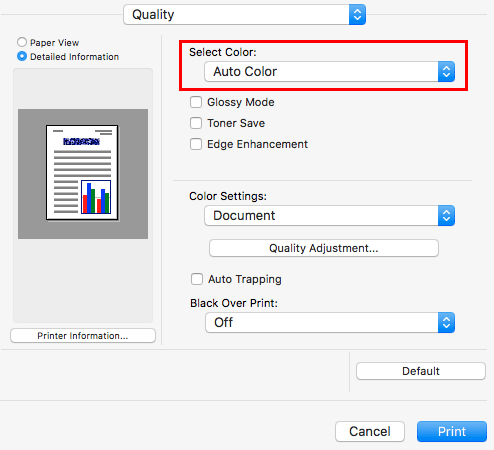The width and height of the screenshot is (494, 450).
Task: Click the document page preview thumbnail
Action: [82, 173]
